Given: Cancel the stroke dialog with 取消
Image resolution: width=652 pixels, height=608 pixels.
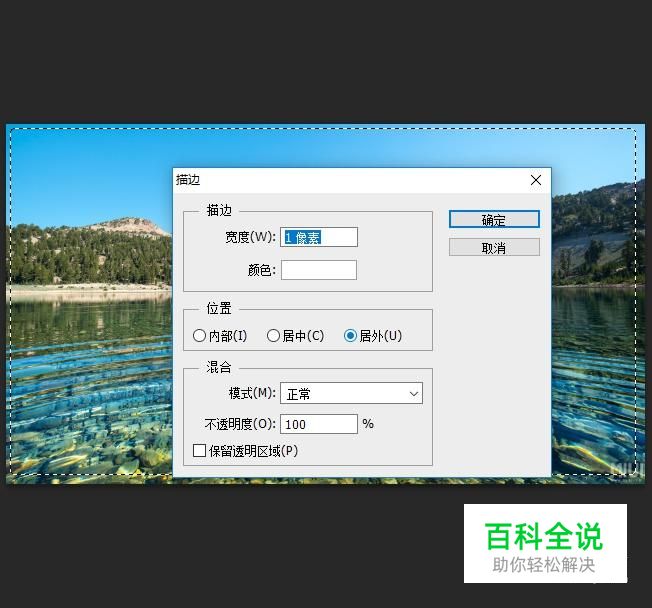Looking at the screenshot, I should [494, 247].
